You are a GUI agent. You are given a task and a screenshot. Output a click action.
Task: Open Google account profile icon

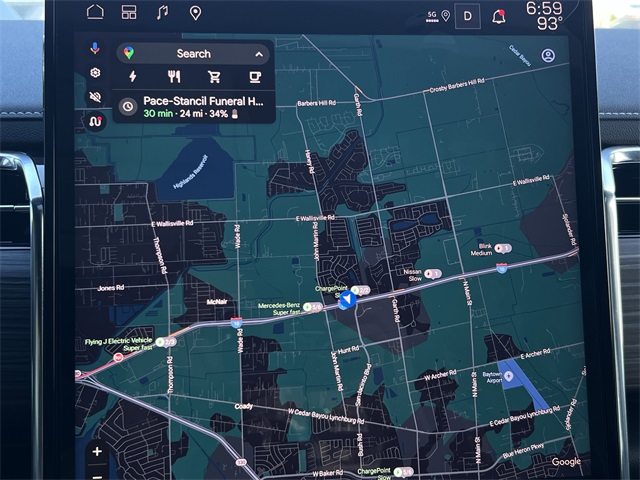(548, 56)
